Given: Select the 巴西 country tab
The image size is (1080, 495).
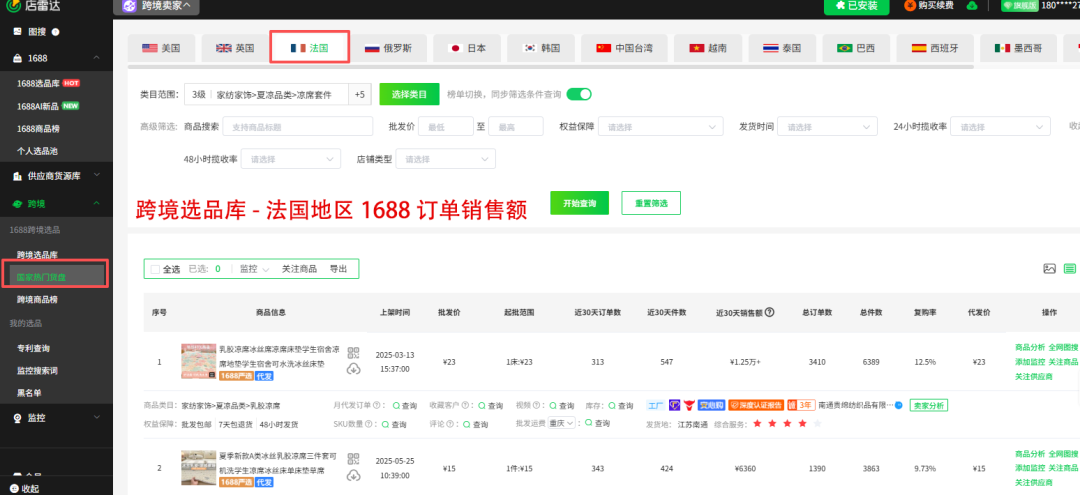Looking at the screenshot, I should (x=855, y=48).
